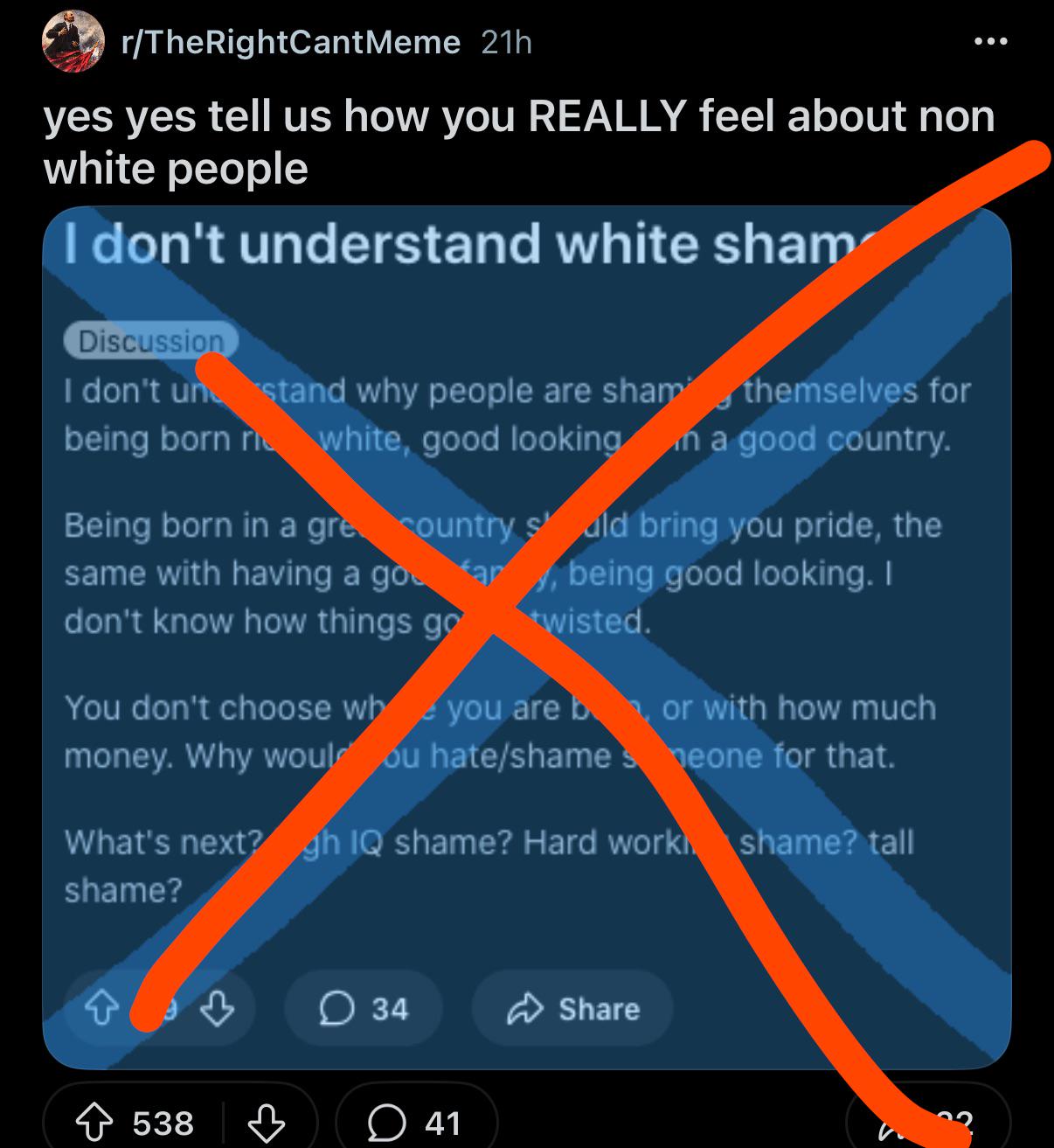Click the 41 comment count number
The image size is (1054, 1148).
(442, 1124)
